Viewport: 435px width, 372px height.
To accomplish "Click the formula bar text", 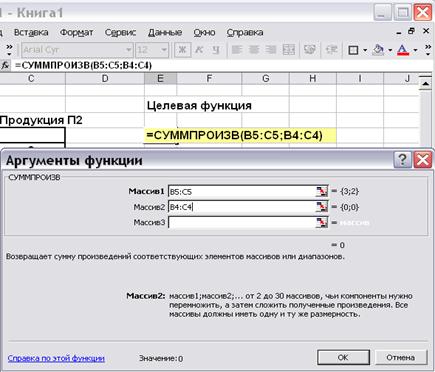I will tap(83, 65).
